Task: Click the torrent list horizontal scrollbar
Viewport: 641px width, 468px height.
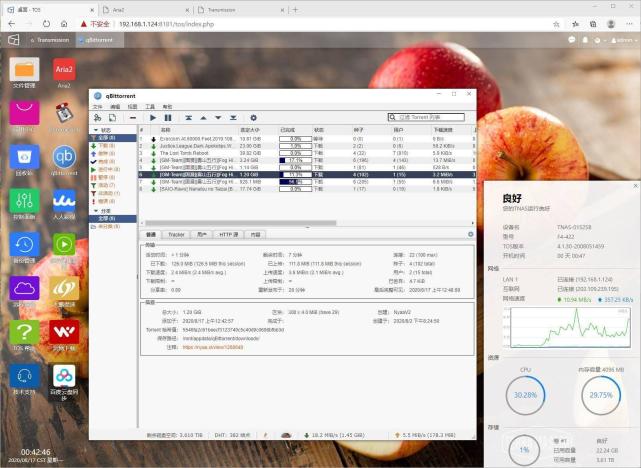Action: pos(241,223)
